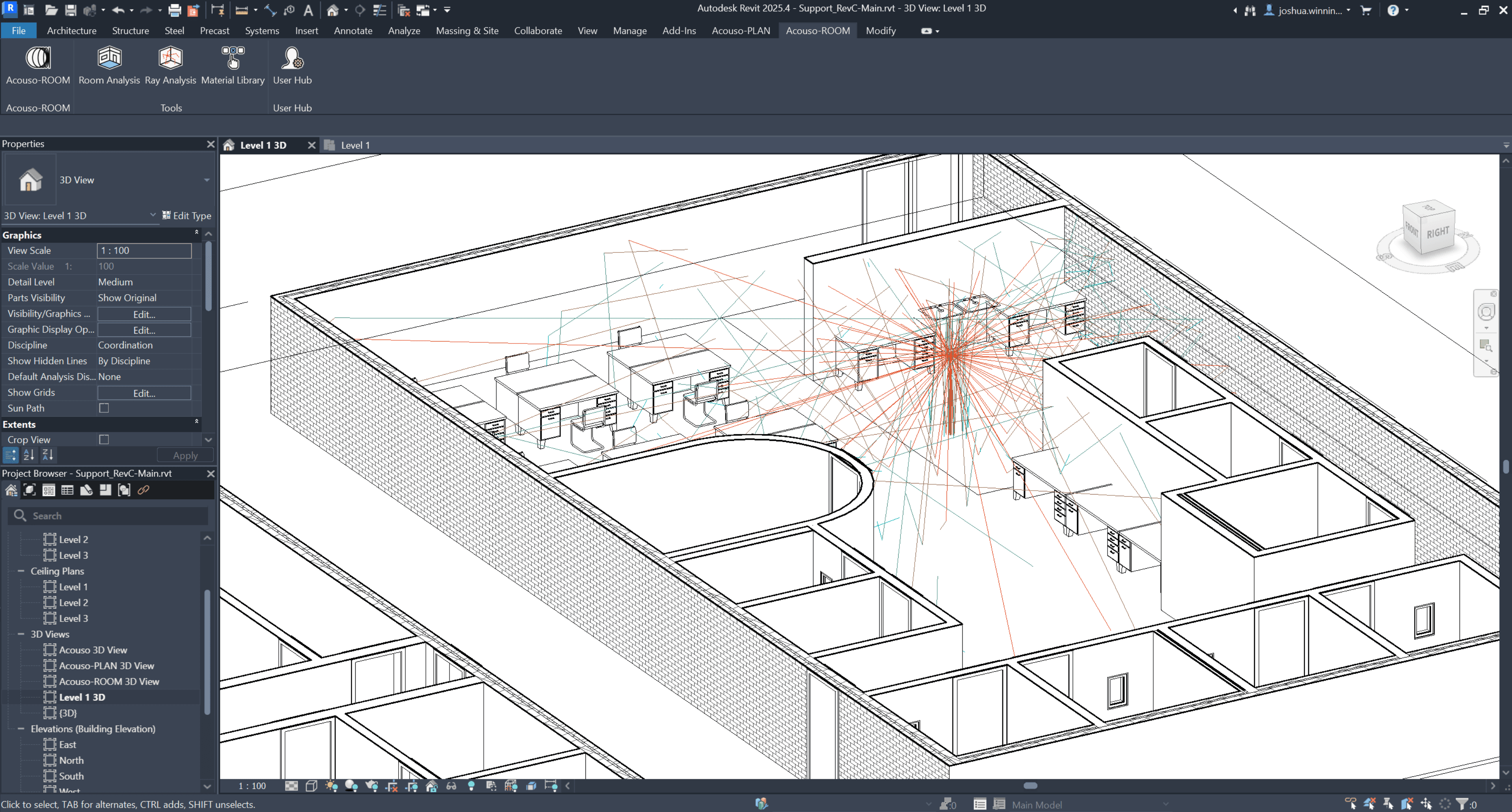The image size is (1512, 812).
Task: Toggle the Sun Path checkbox
Action: pos(104,408)
